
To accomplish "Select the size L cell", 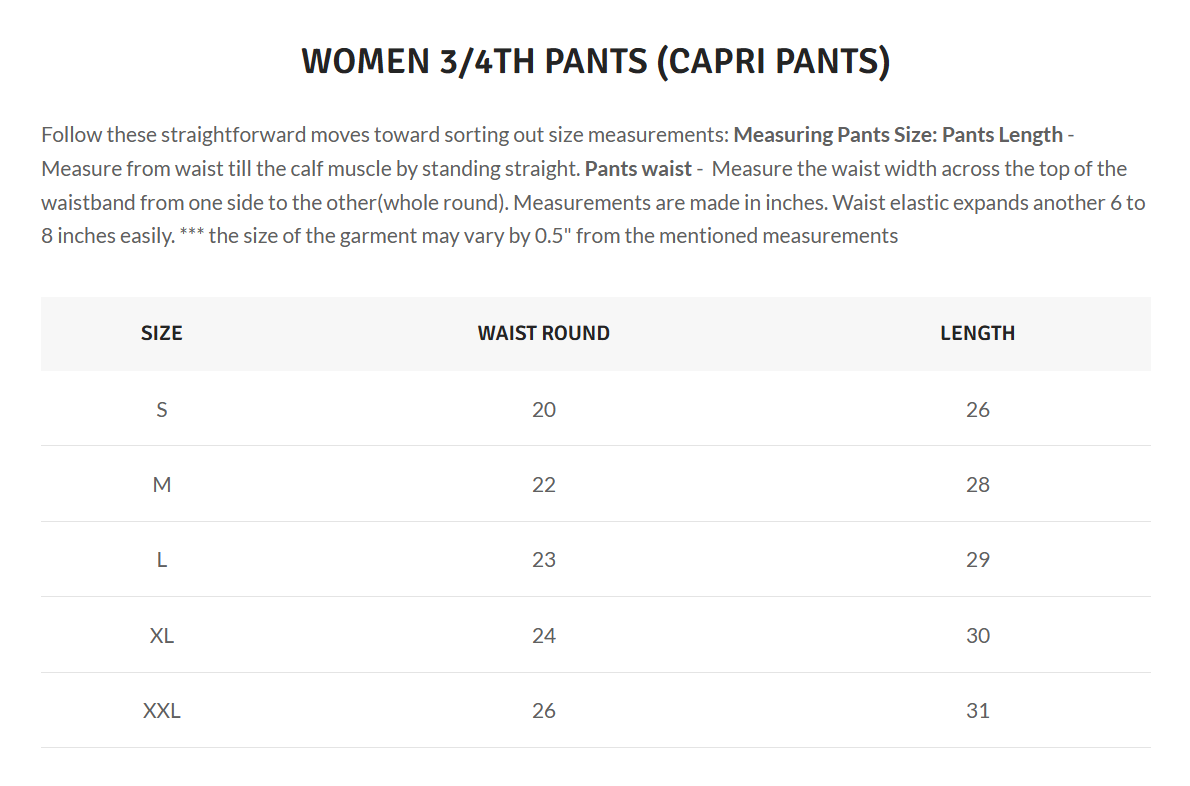I will click(x=162, y=560).
